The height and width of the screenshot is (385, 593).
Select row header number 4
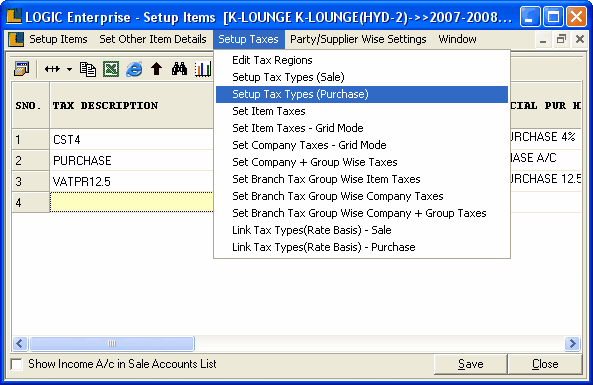tap(30, 202)
